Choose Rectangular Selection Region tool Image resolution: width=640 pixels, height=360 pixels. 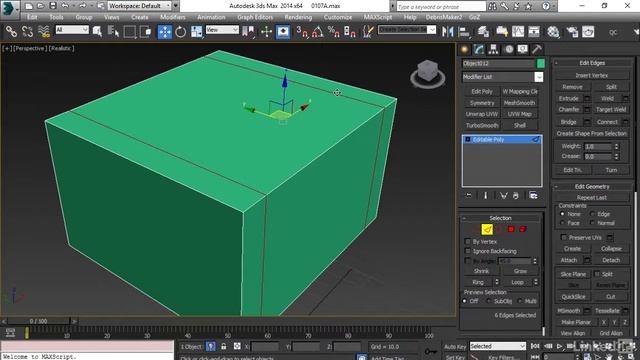click(129, 31)
